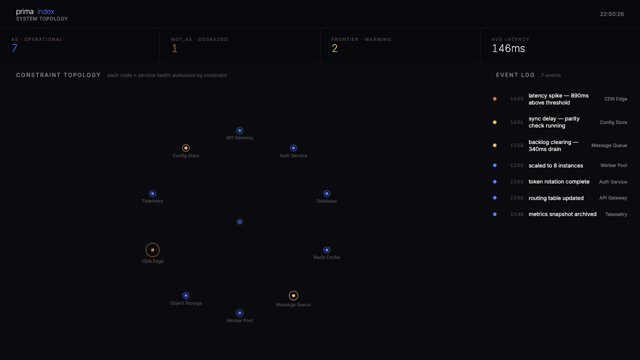Screen dimensions: 640x360
Task: Click the Worker Pool node
Action: click(240, 313)
